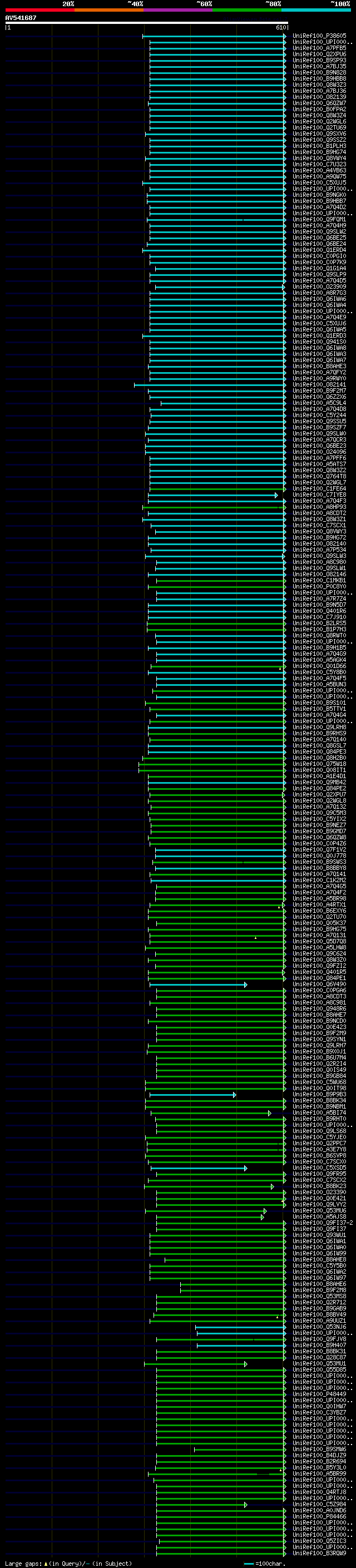
Task: Select the UniRef100_C5XSD5 entry
Action: click(319, 1168)
